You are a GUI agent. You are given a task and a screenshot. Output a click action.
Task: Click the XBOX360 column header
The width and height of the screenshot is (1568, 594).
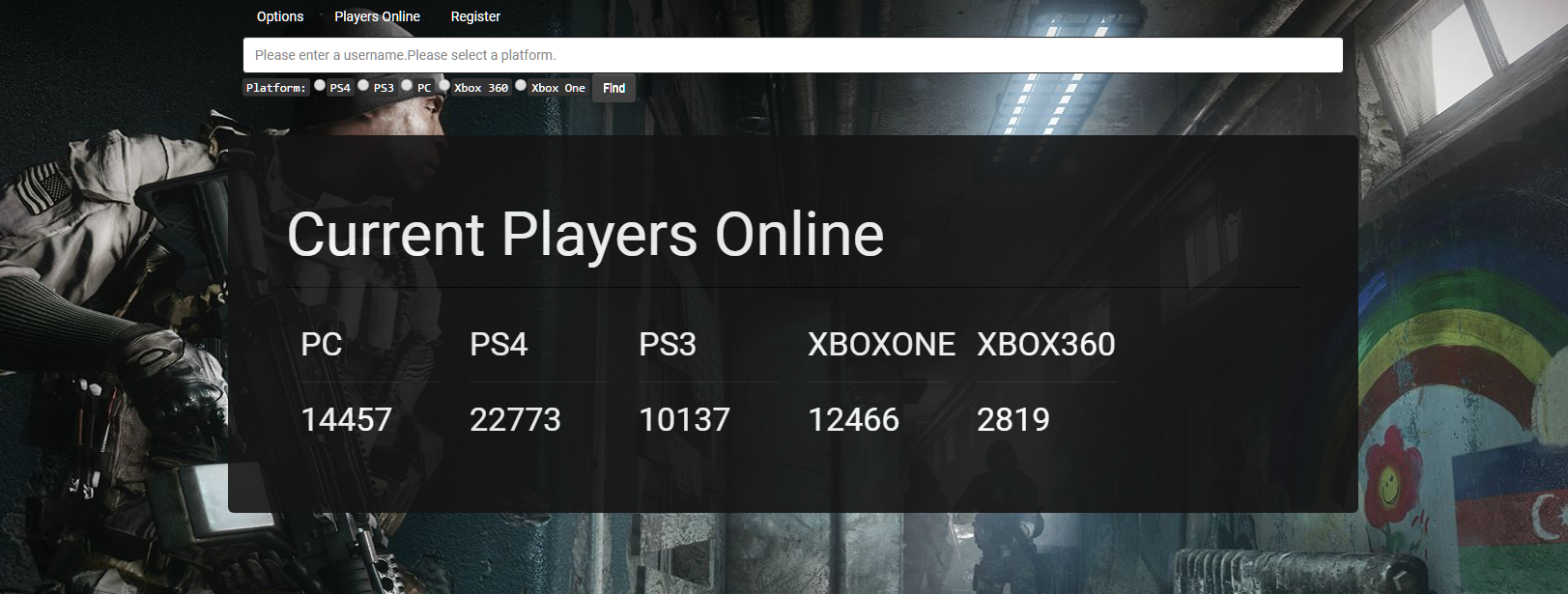pyautogui.click(x=1046, y=344)
